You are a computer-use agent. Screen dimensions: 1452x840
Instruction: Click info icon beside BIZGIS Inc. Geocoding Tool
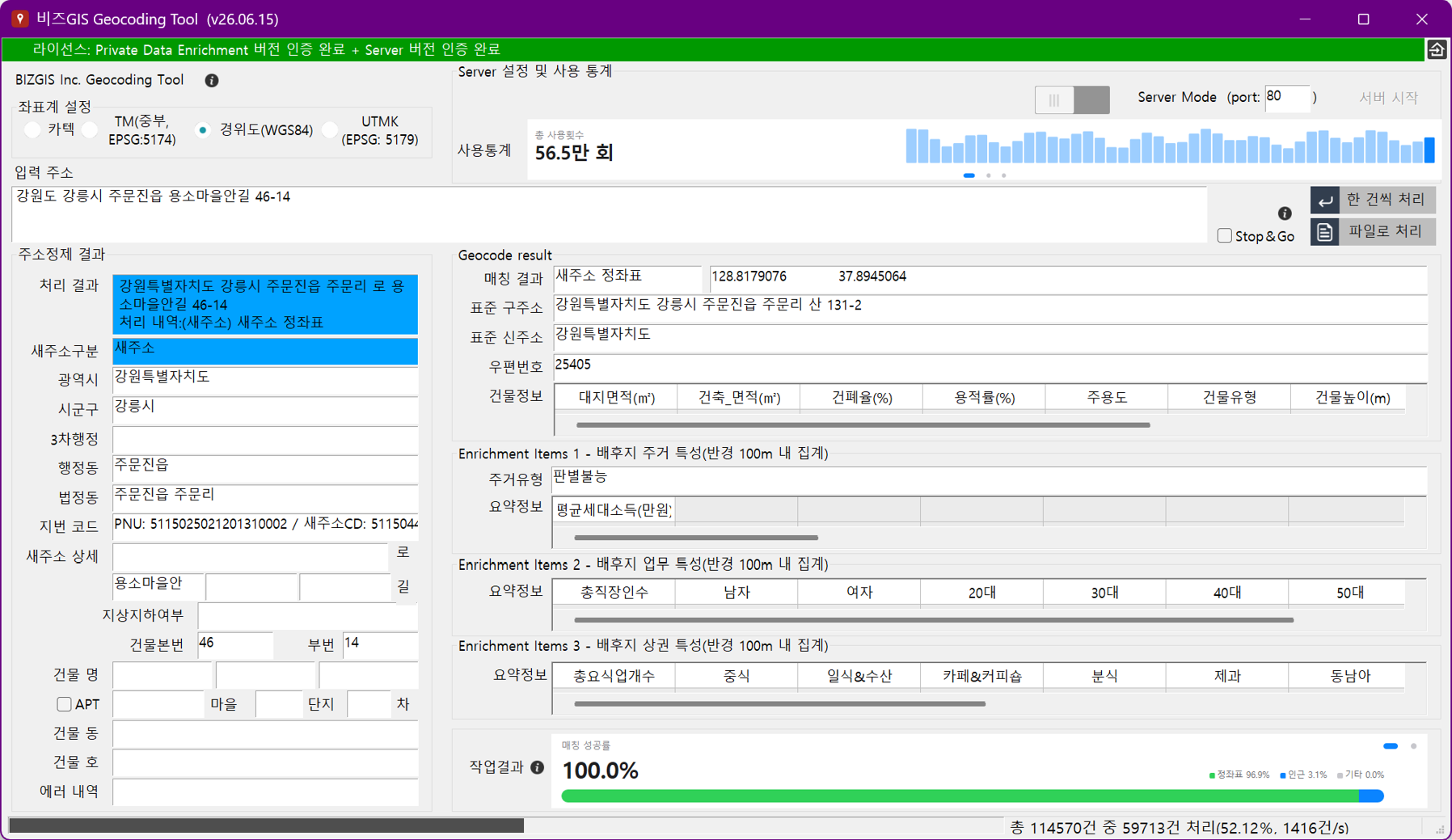[212, 80]
